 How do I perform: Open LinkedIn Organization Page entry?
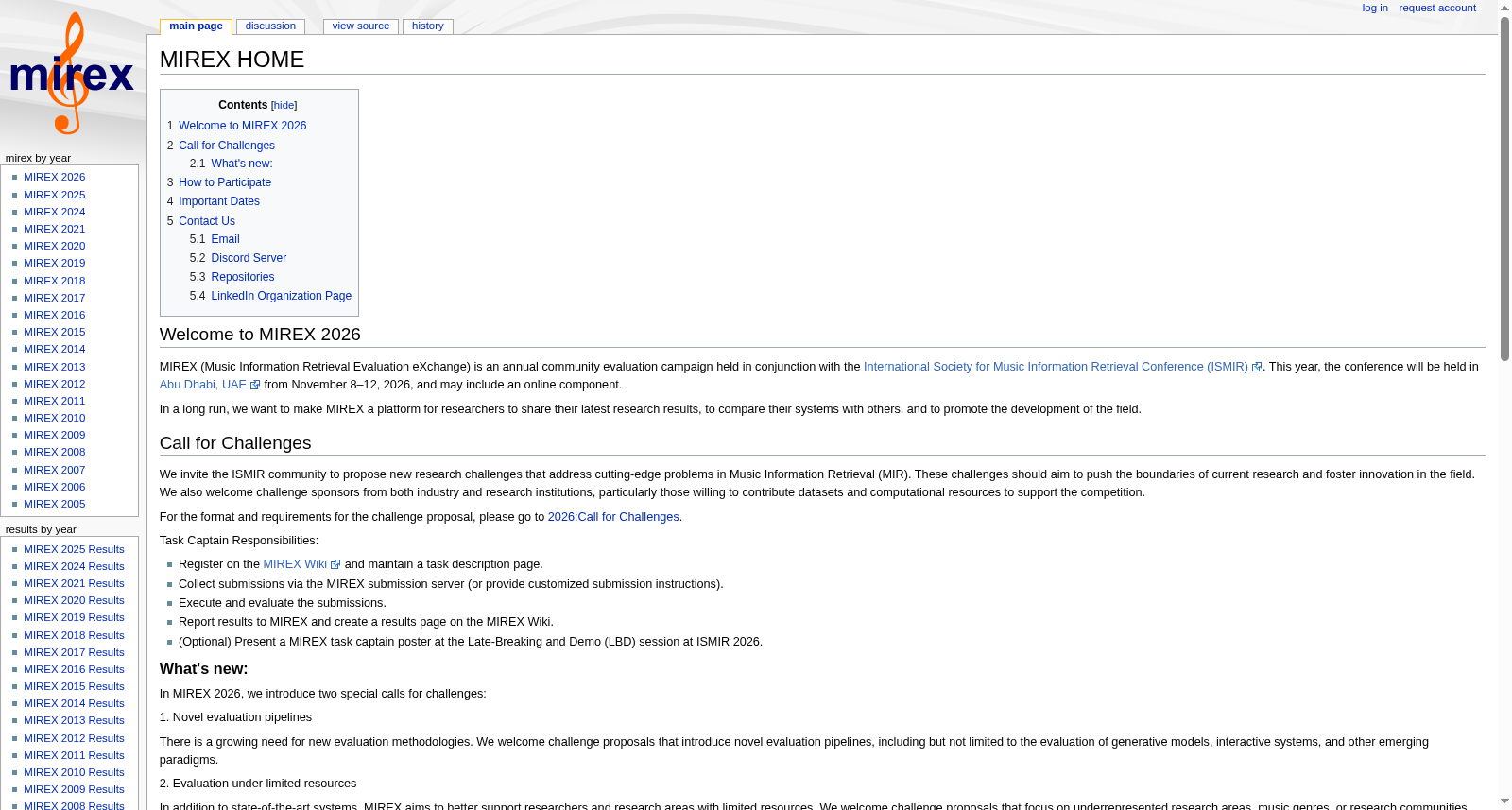pos(281,296)
